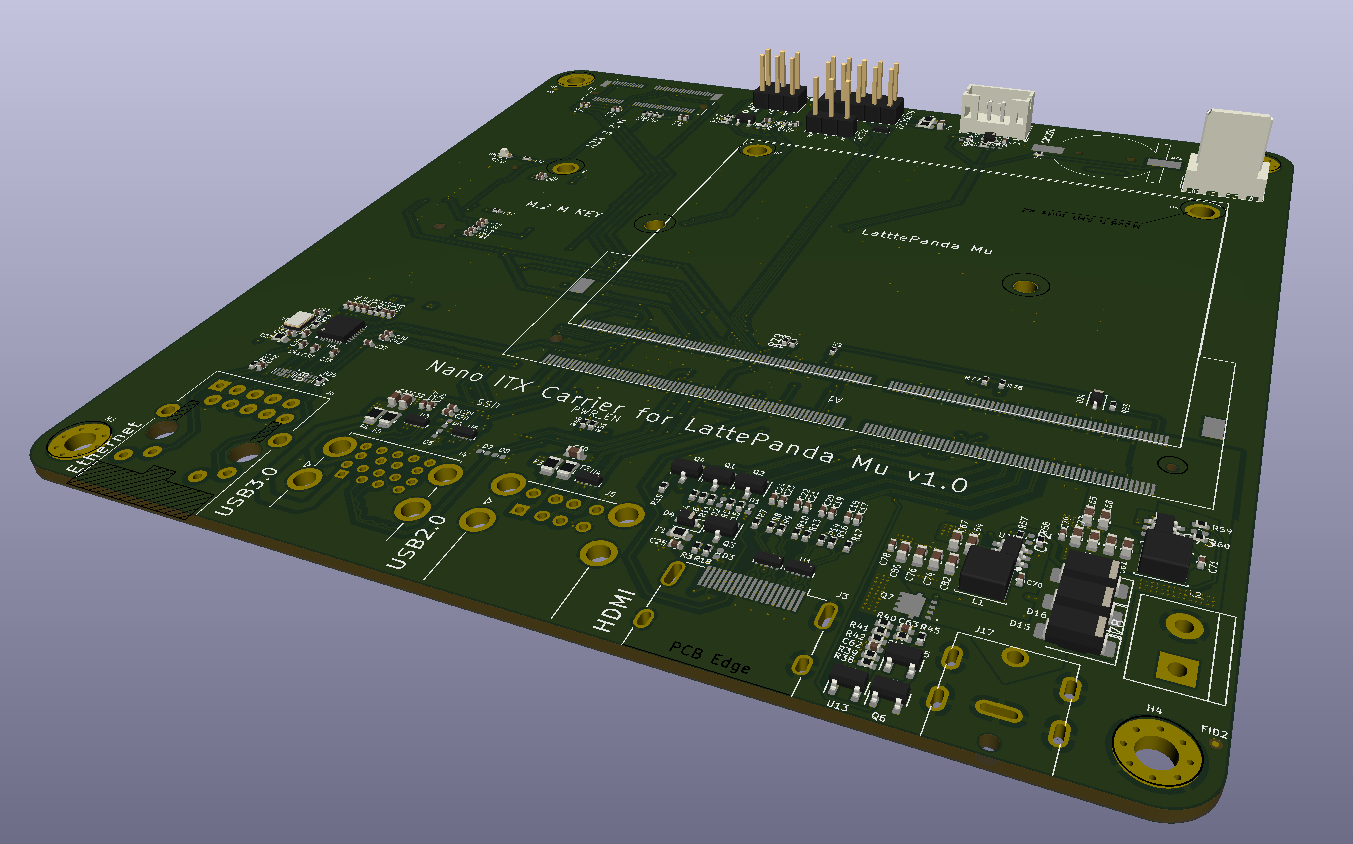Click the 'R59' resistor label
1353x844 pixels.
[1220, 529]
